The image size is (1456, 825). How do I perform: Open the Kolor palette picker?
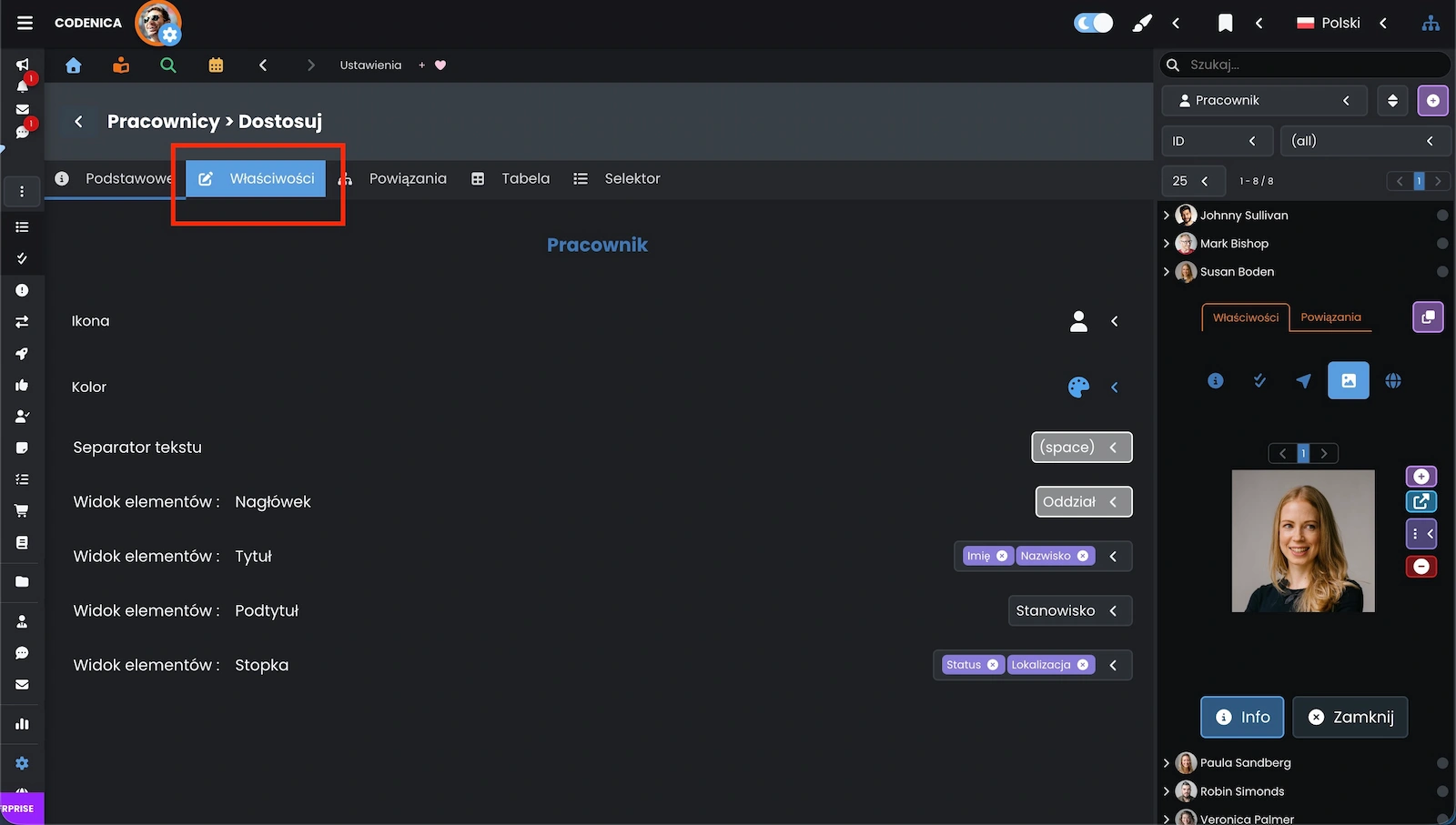(1078, 387)
